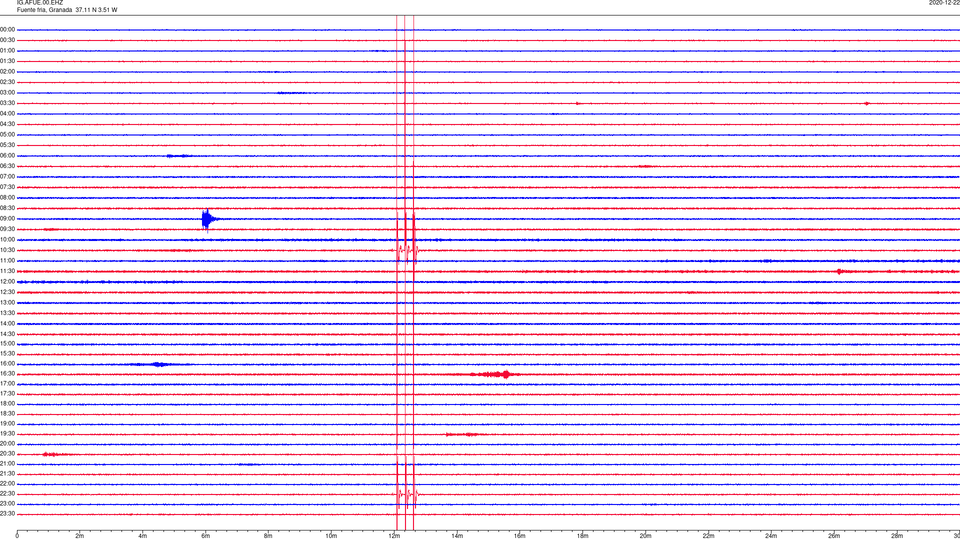The image size is (960, 540).
Task: Select the small blue event on 06:00 trace
Action: [179, 156]
